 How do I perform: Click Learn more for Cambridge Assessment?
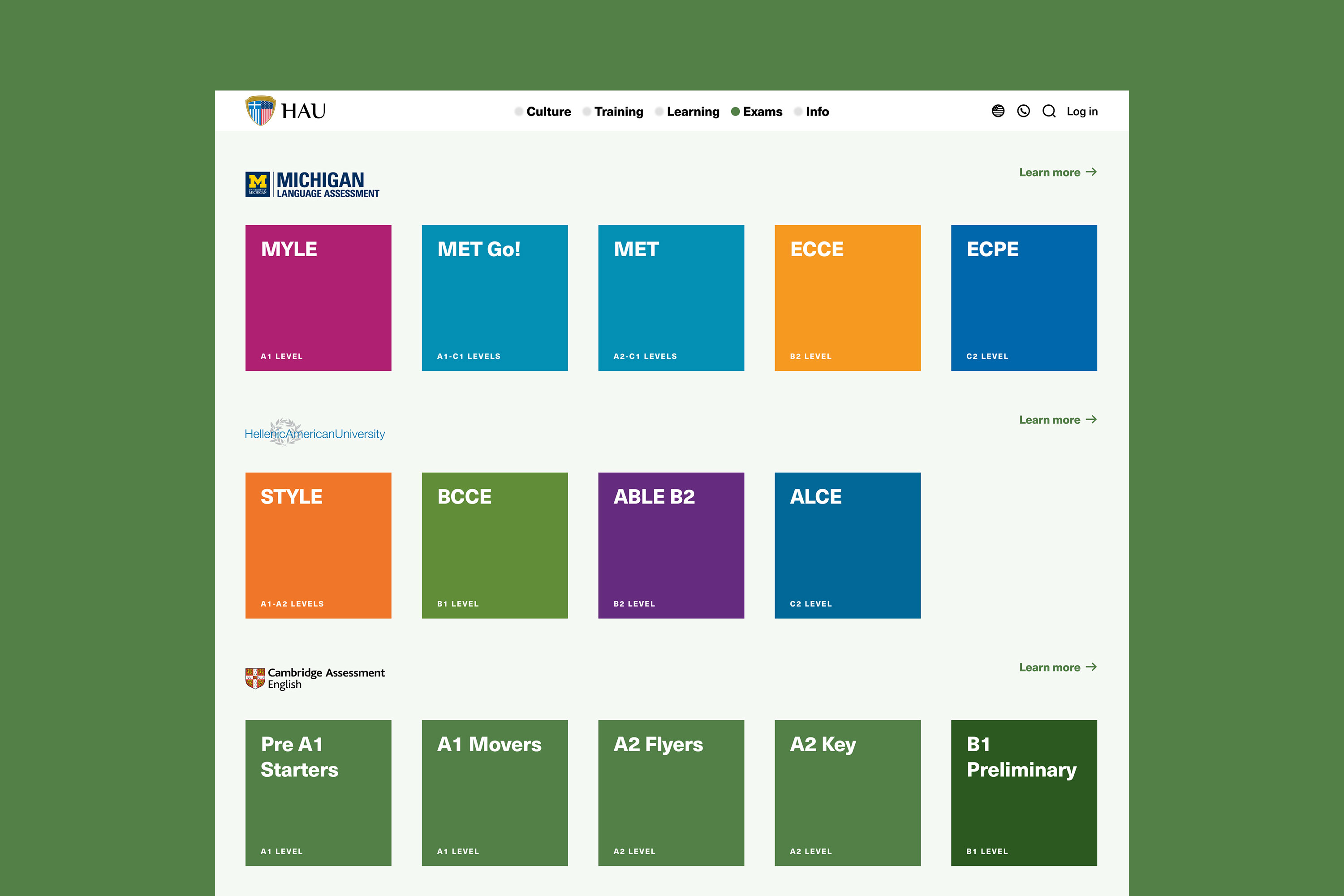pos(1058,667)
